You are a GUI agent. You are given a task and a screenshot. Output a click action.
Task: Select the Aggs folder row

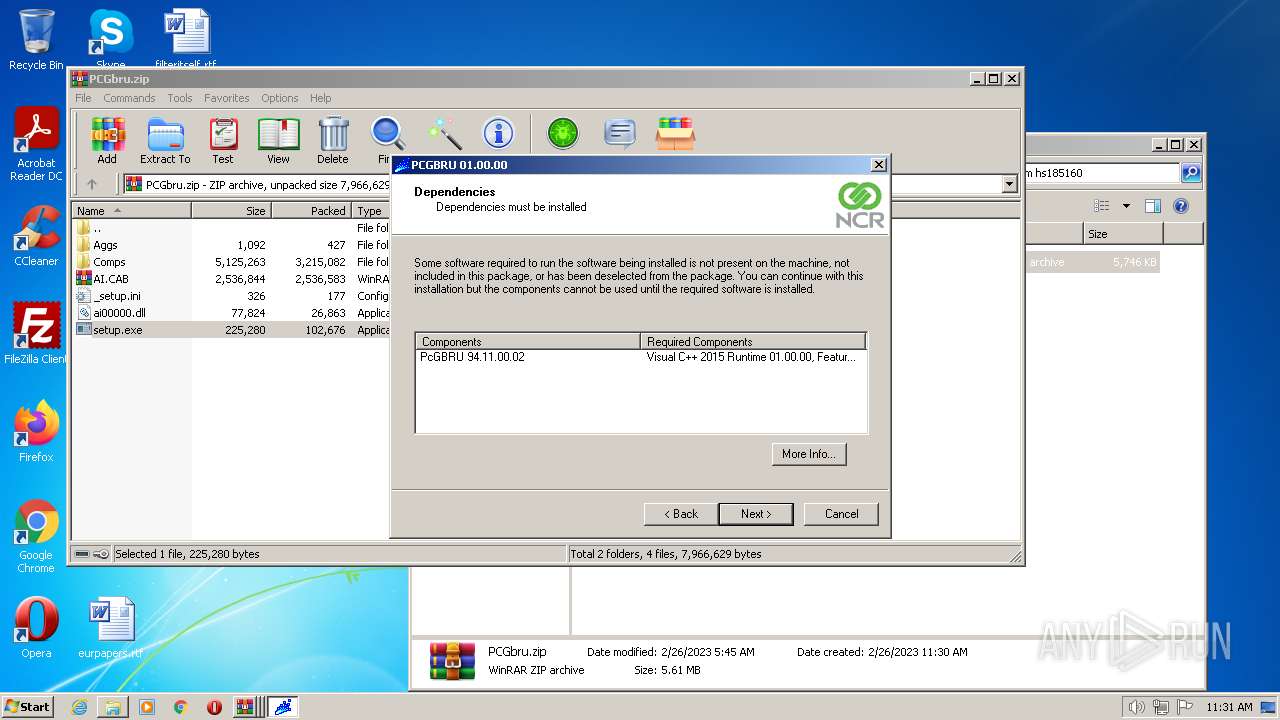pyautogui.click(x=231, y=245)
